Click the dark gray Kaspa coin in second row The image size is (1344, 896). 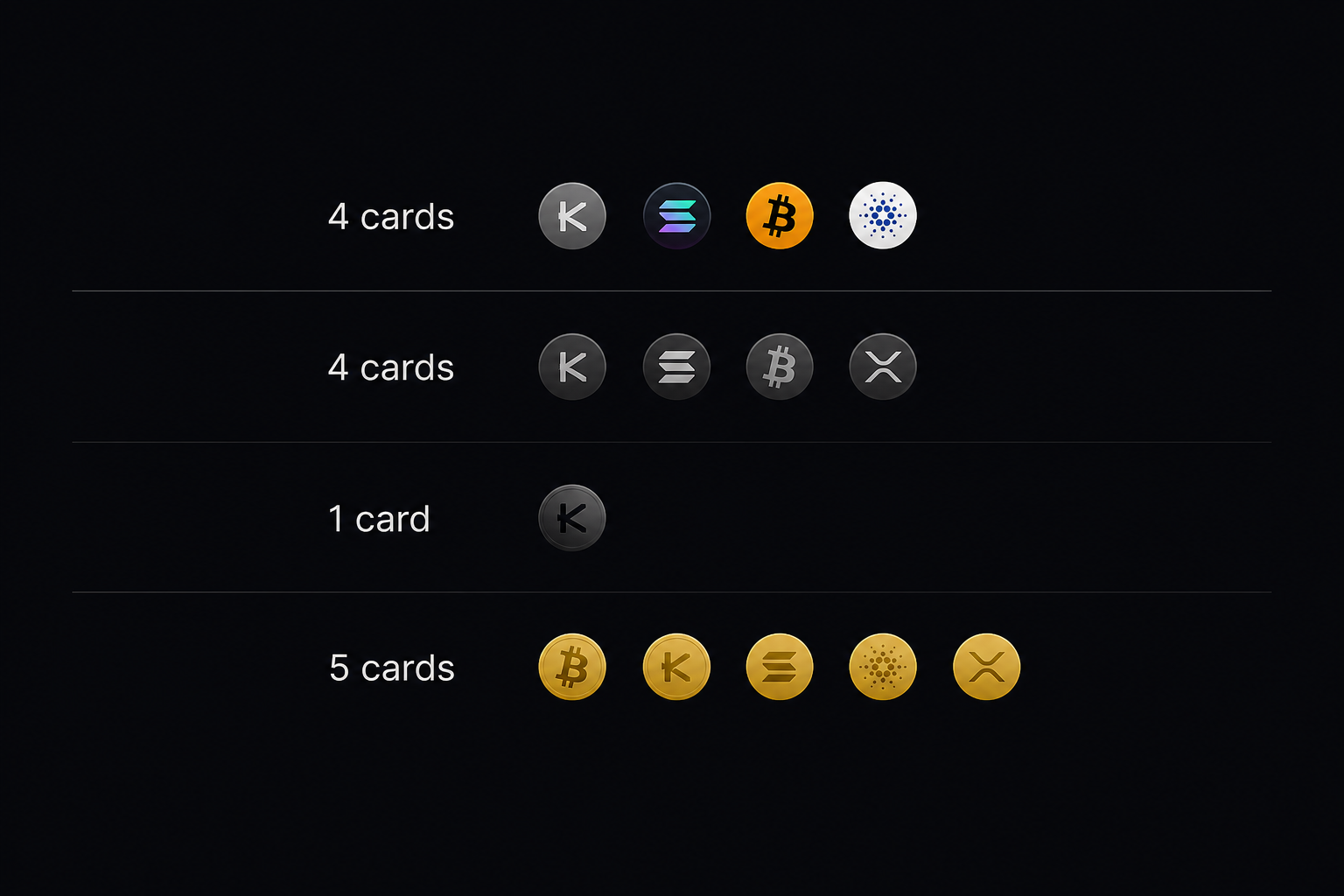click(572, 367)
